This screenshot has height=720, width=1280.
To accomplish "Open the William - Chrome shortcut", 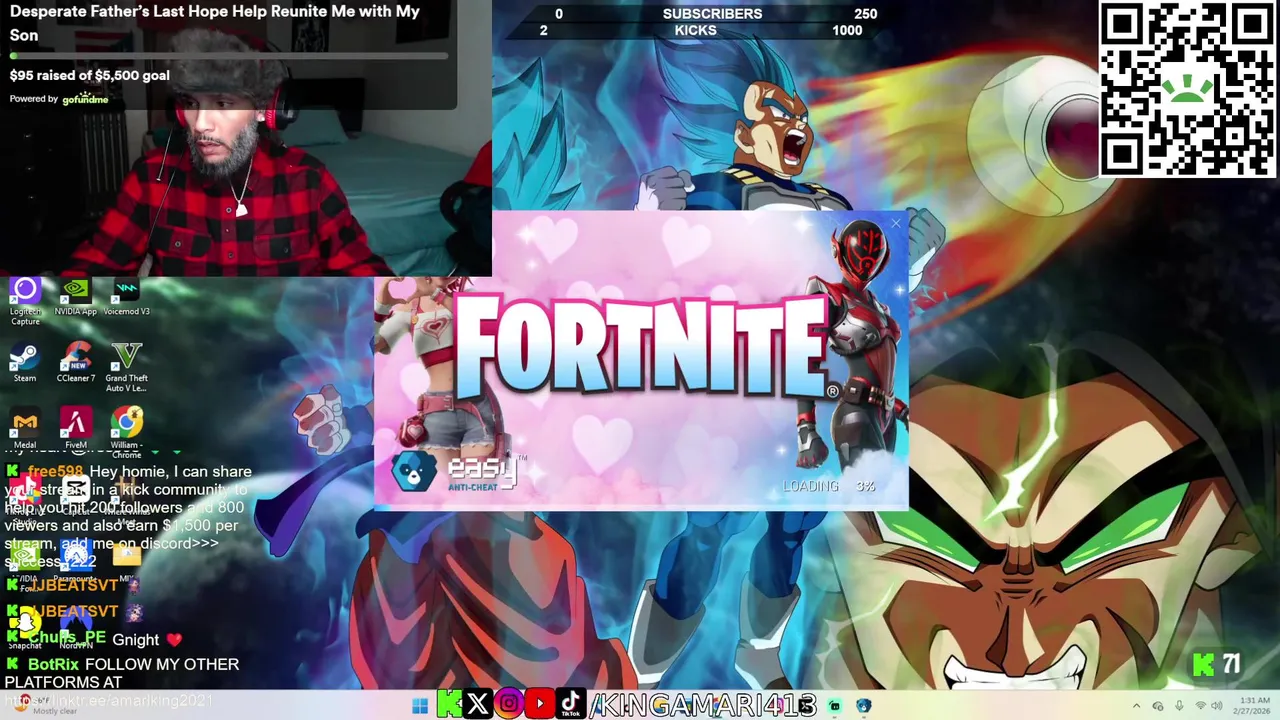I will click(x=126, y=434).
